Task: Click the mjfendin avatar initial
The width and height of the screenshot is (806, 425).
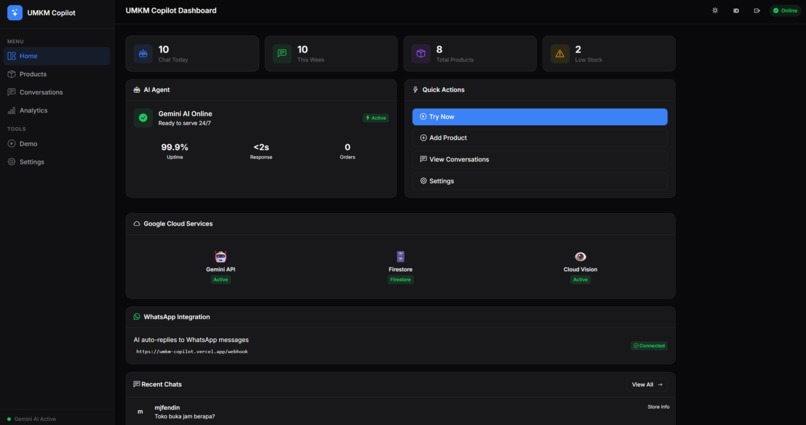Action: click(x=140, y=412)
